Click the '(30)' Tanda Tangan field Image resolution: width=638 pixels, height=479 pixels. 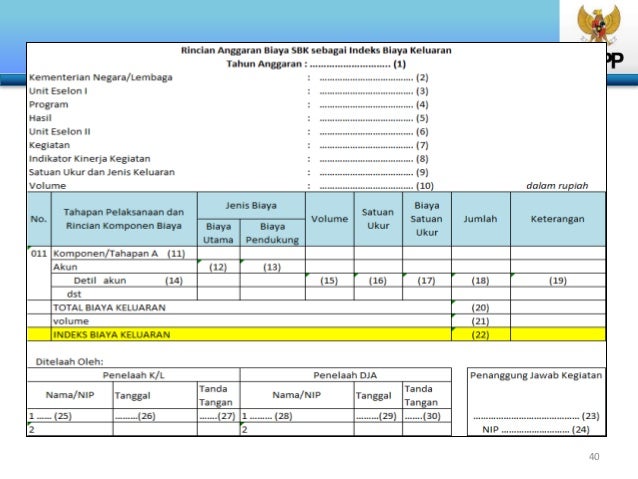tap(427, 416)
